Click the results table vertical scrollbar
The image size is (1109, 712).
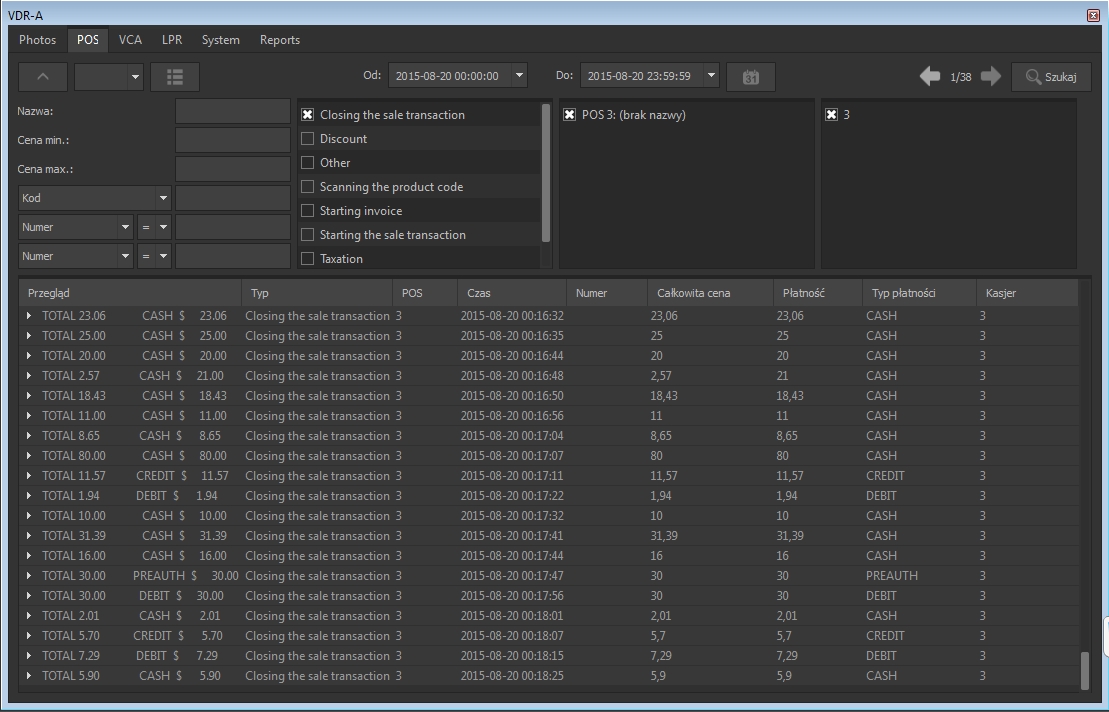point(1085,670)
